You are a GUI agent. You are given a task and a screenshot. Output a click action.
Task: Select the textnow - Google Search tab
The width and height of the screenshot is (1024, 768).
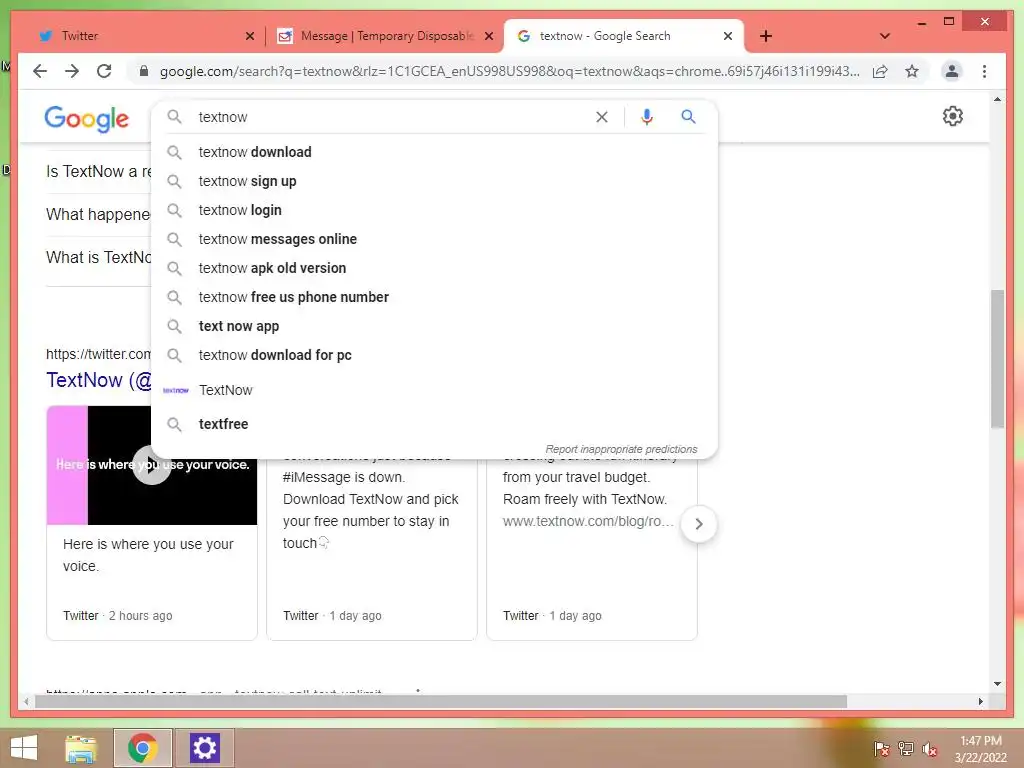pyautogui.click(x=624, y=36)
